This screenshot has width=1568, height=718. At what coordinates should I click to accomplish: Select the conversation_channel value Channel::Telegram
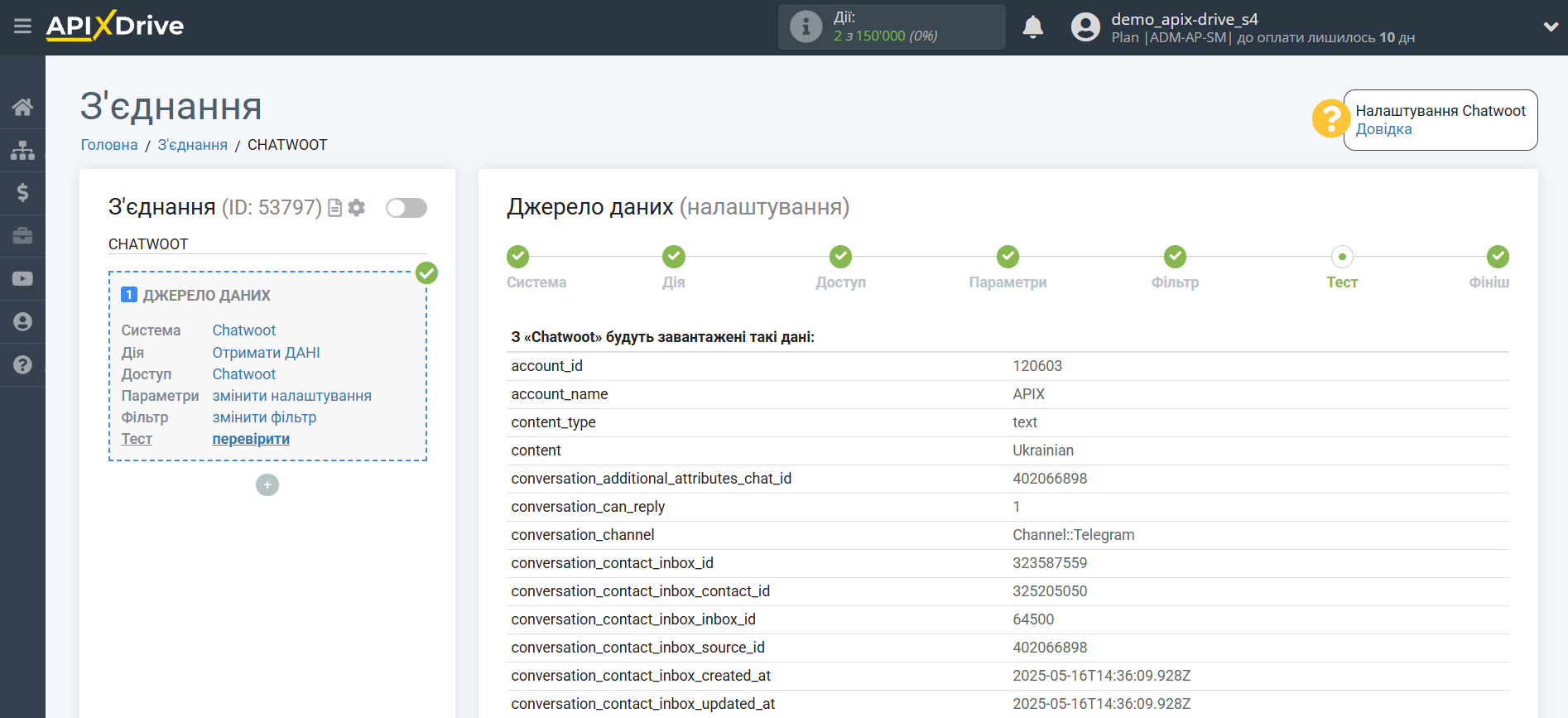click(x=1073, y=535)
